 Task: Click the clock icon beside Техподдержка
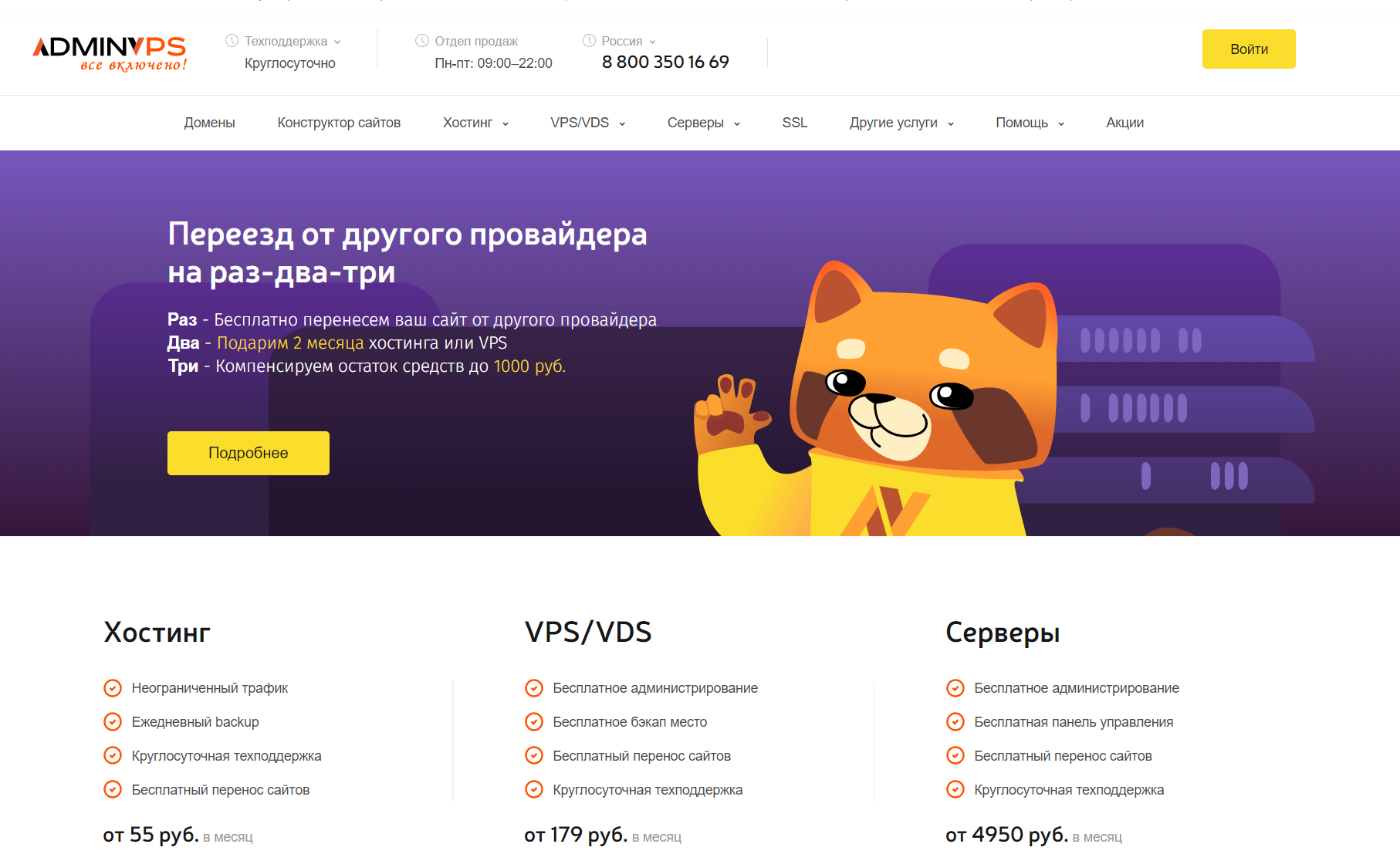click(x=232, y=41)
